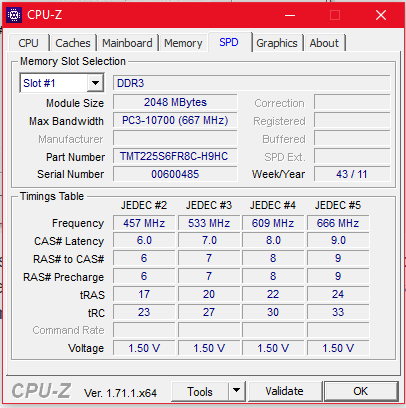Click the Ver. 1.71.1.x64 version text

click(x=120, y=393)
